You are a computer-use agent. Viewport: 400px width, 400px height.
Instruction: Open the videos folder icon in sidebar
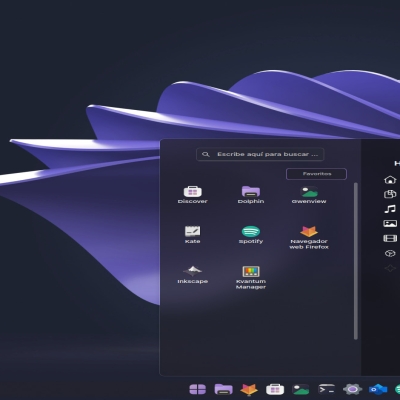tap(390, 238)
